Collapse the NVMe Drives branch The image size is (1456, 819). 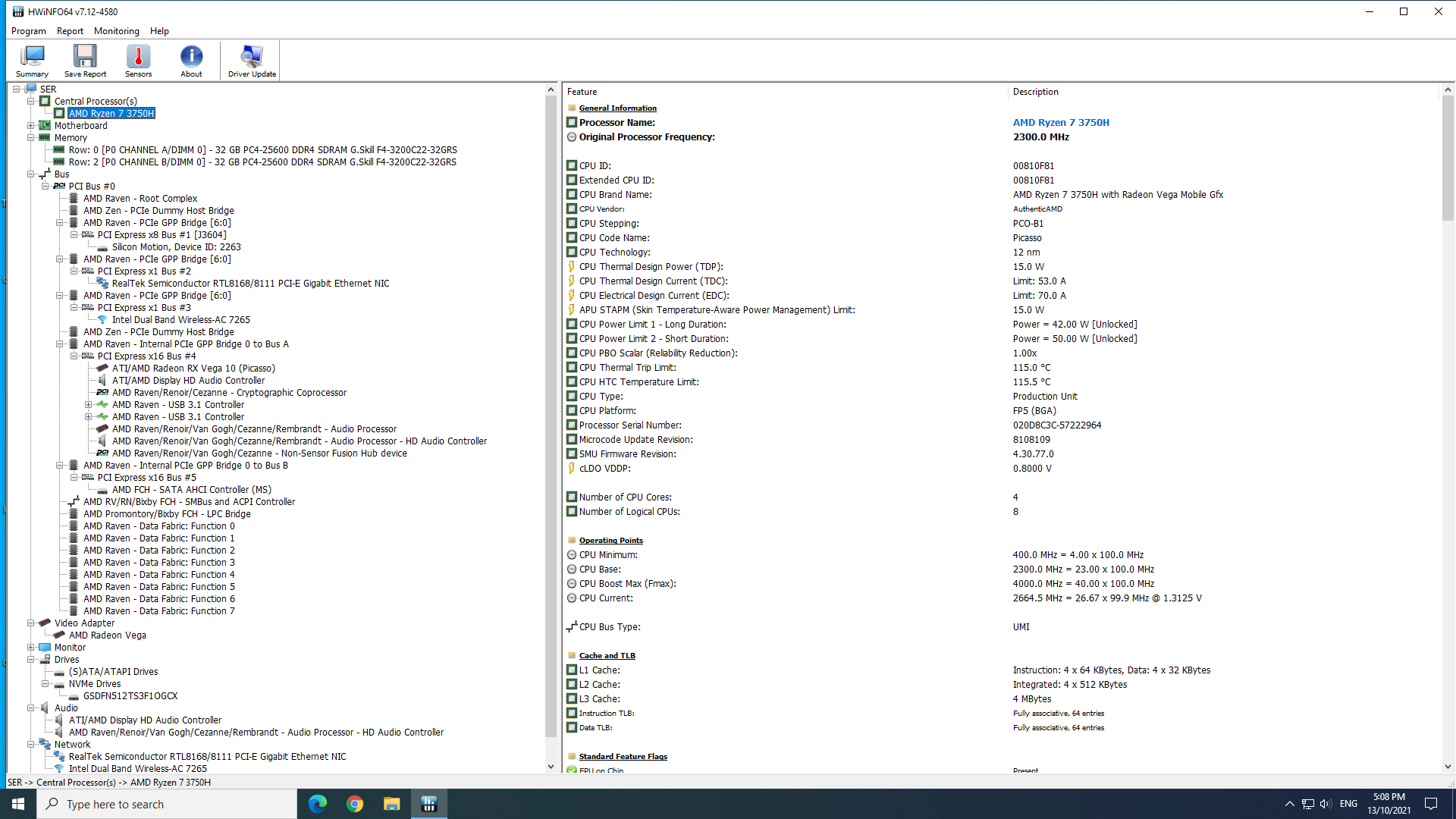click(45, 684)
